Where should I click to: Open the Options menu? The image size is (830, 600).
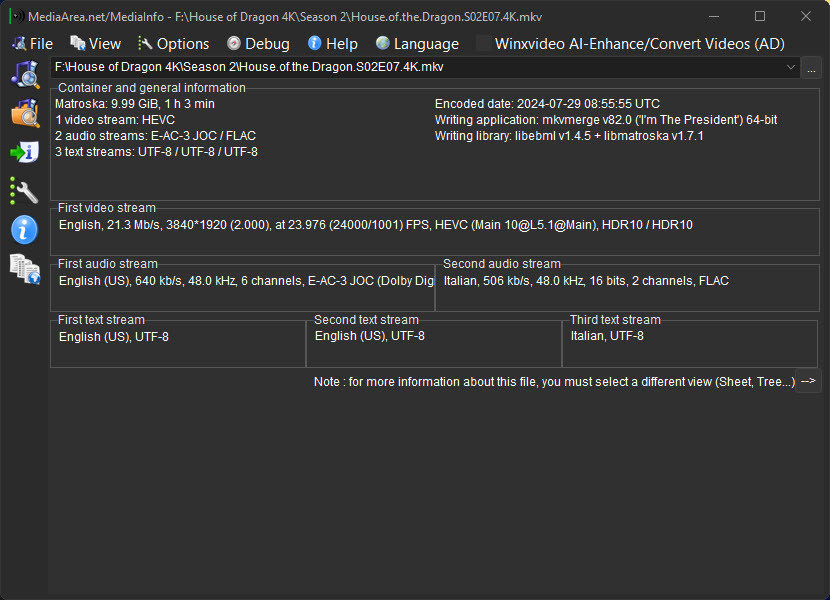pos(174,43)
